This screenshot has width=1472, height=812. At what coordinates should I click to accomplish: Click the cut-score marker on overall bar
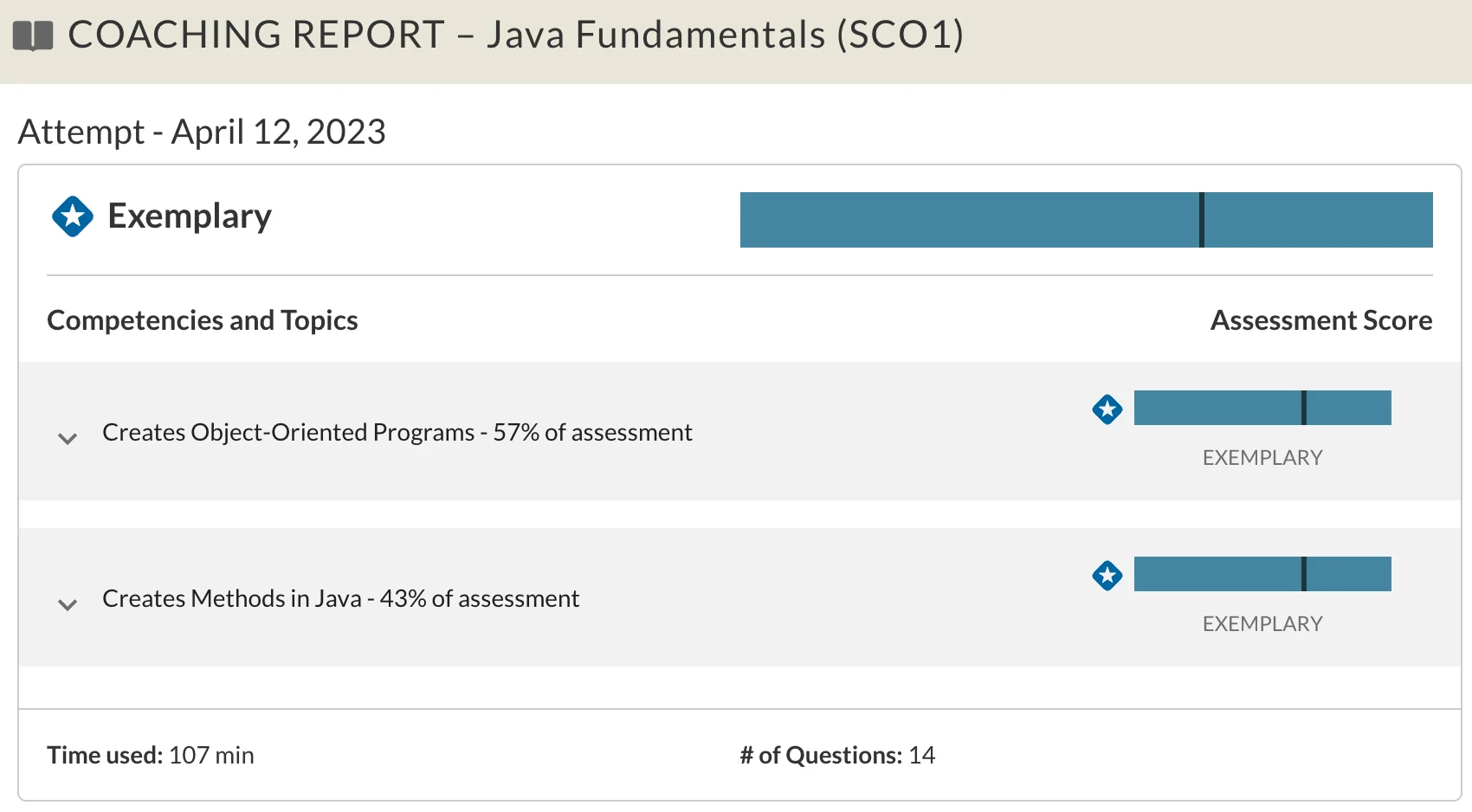pyautogui.click(x=1202, y=220)
